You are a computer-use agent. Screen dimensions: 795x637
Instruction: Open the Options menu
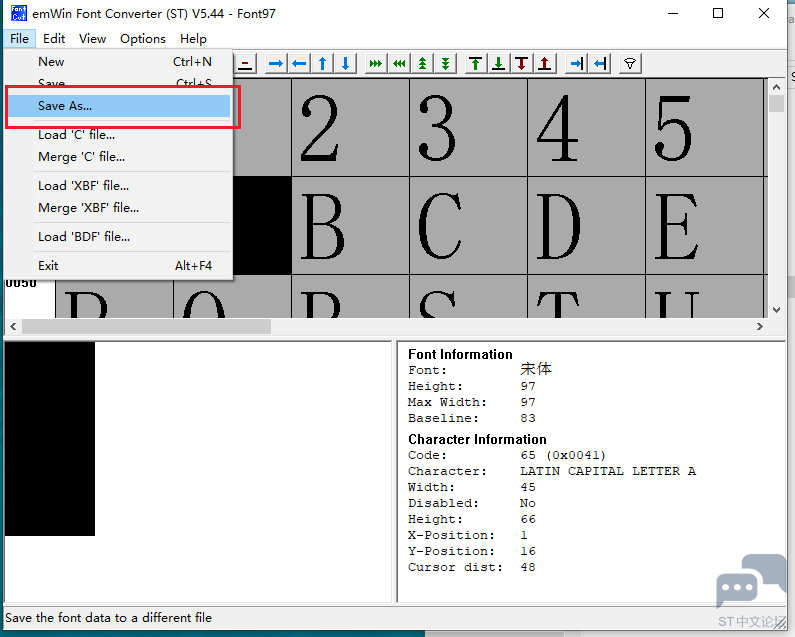click(142, 39)
